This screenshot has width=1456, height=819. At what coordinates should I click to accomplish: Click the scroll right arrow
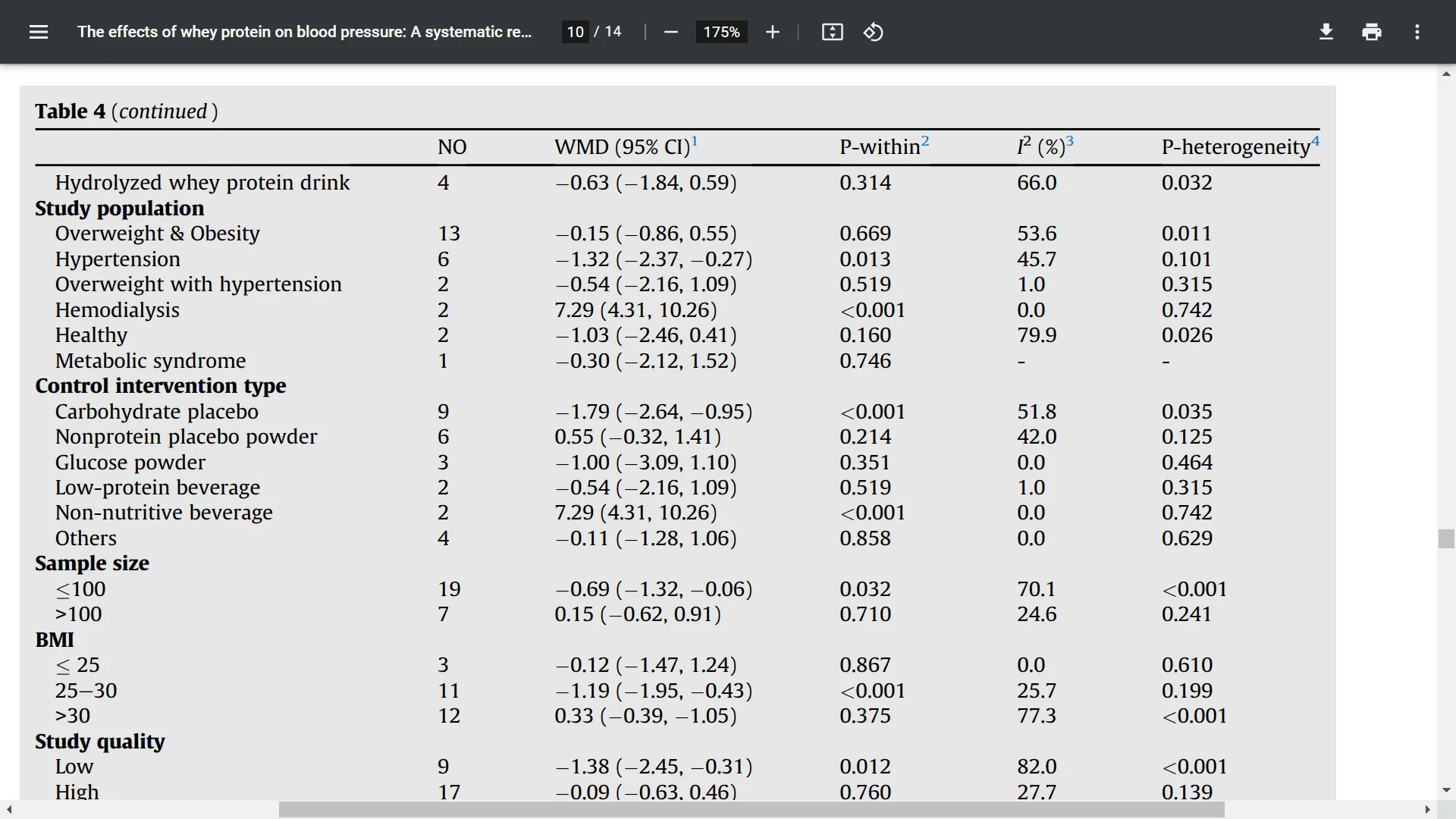(x=1427, y=810)
